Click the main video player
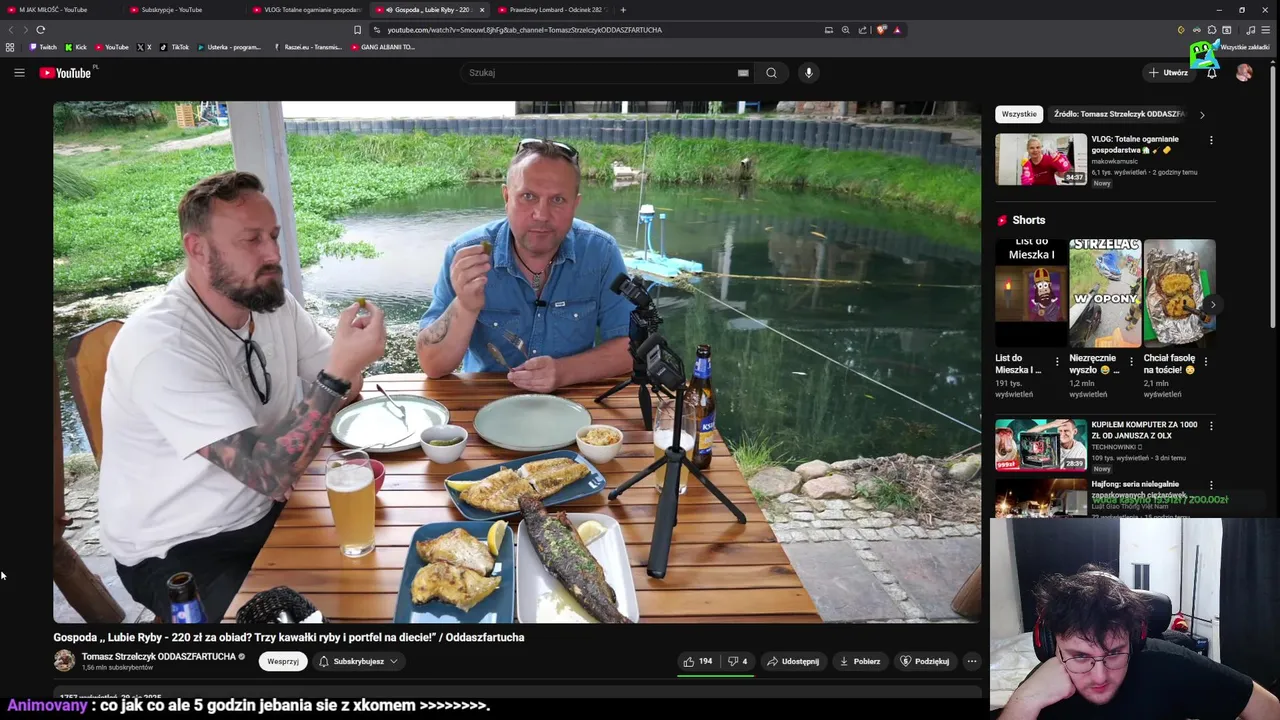Image resolution: width=1280 pixels, height=720 pixels. point(517,362)
